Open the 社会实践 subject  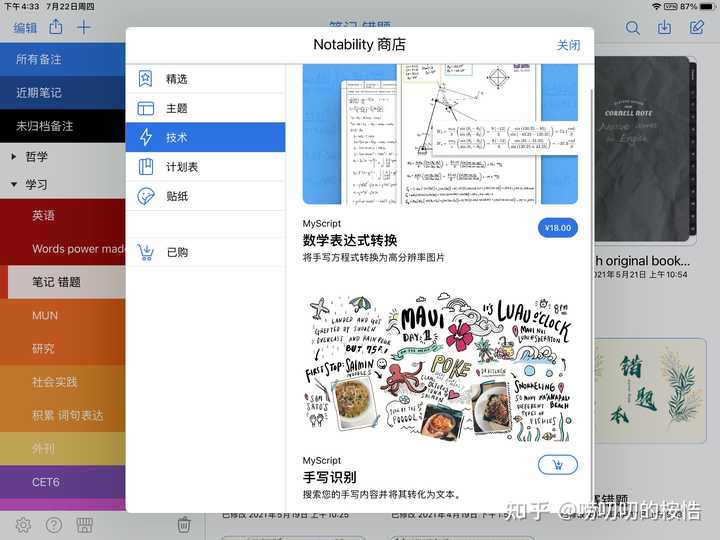tap(62, 382)
